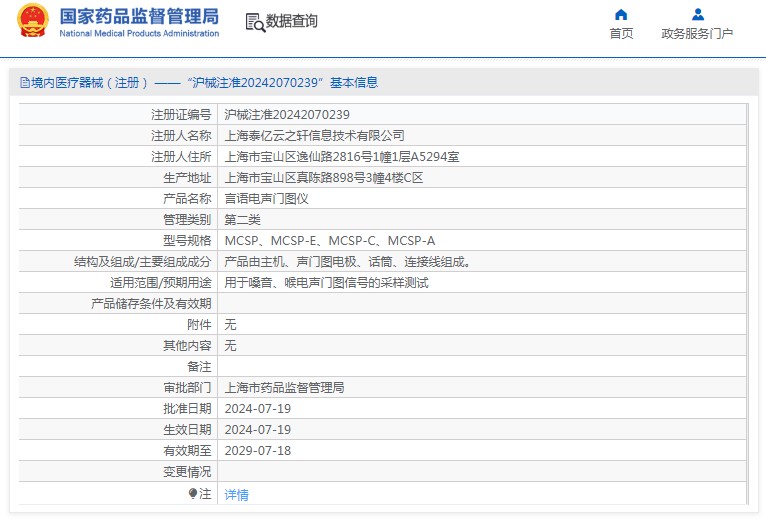Viewport: 766px width, 523px height.
Task: Click the 数据查询 heading text
Action: pos(292,21)
